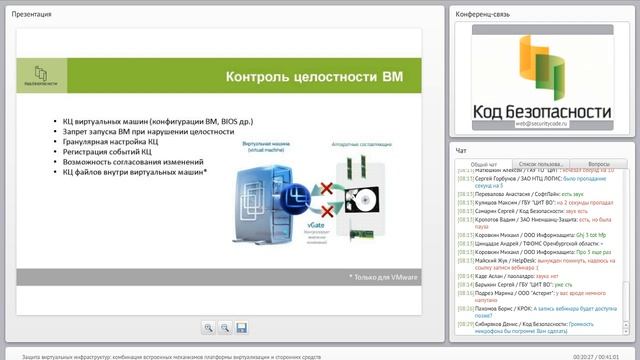The width and height of the screenshot is (640, 360).
Task: Click the chat message from Кропотов Вадим
Action: [534, 223]
